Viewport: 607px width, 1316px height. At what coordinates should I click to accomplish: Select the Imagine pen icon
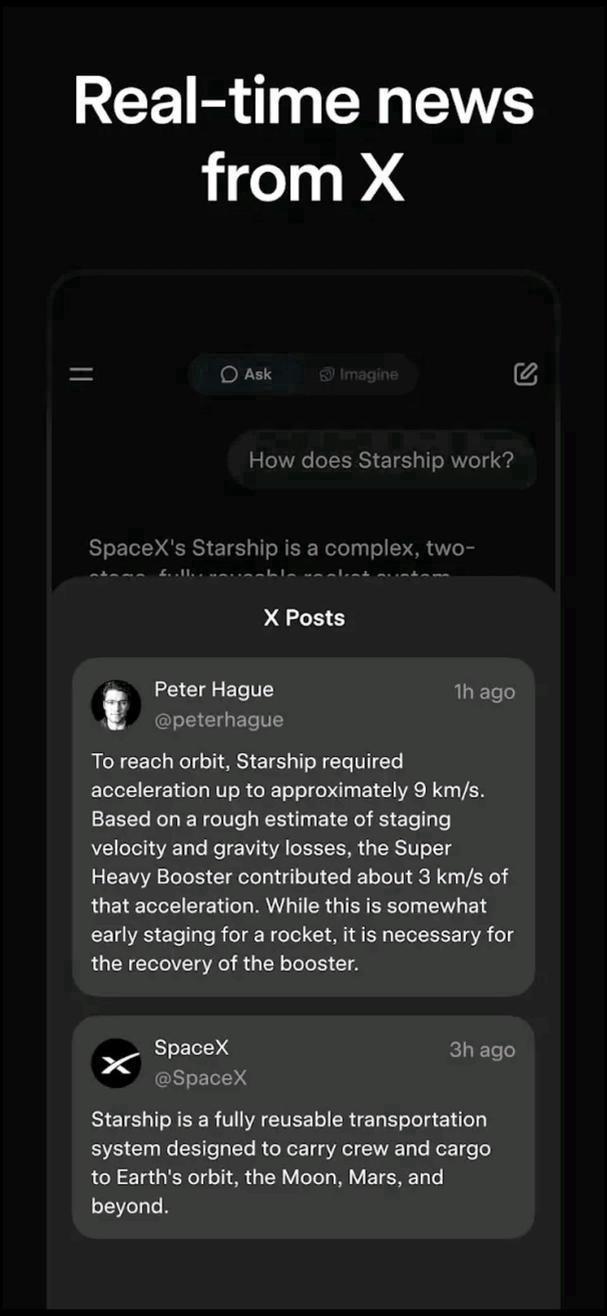click(326, 375)
